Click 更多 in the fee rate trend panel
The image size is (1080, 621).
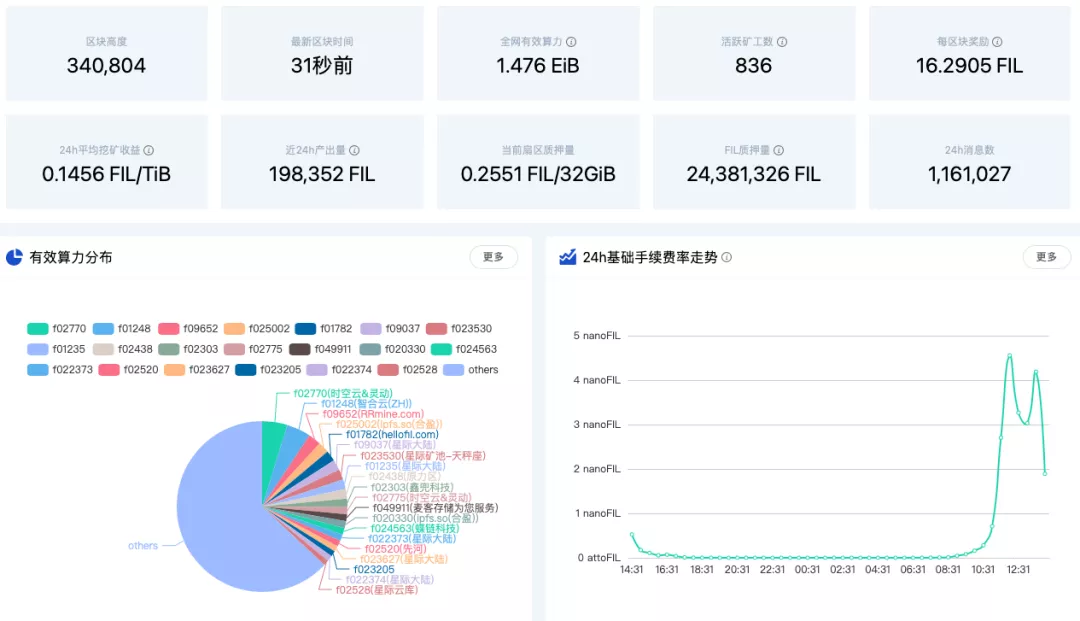pos(1046,257)
